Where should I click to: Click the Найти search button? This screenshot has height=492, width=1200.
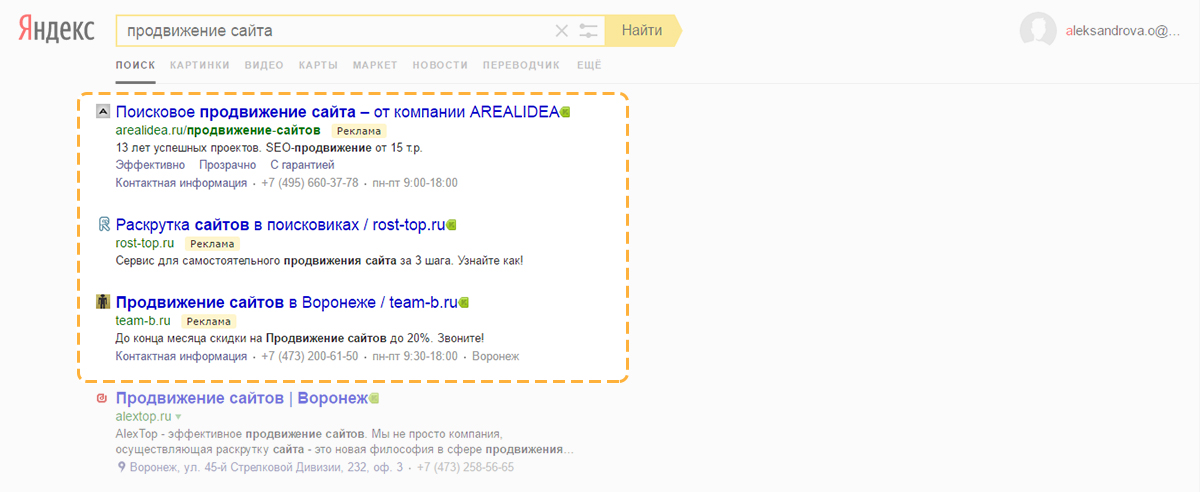(x=642, y=31)
